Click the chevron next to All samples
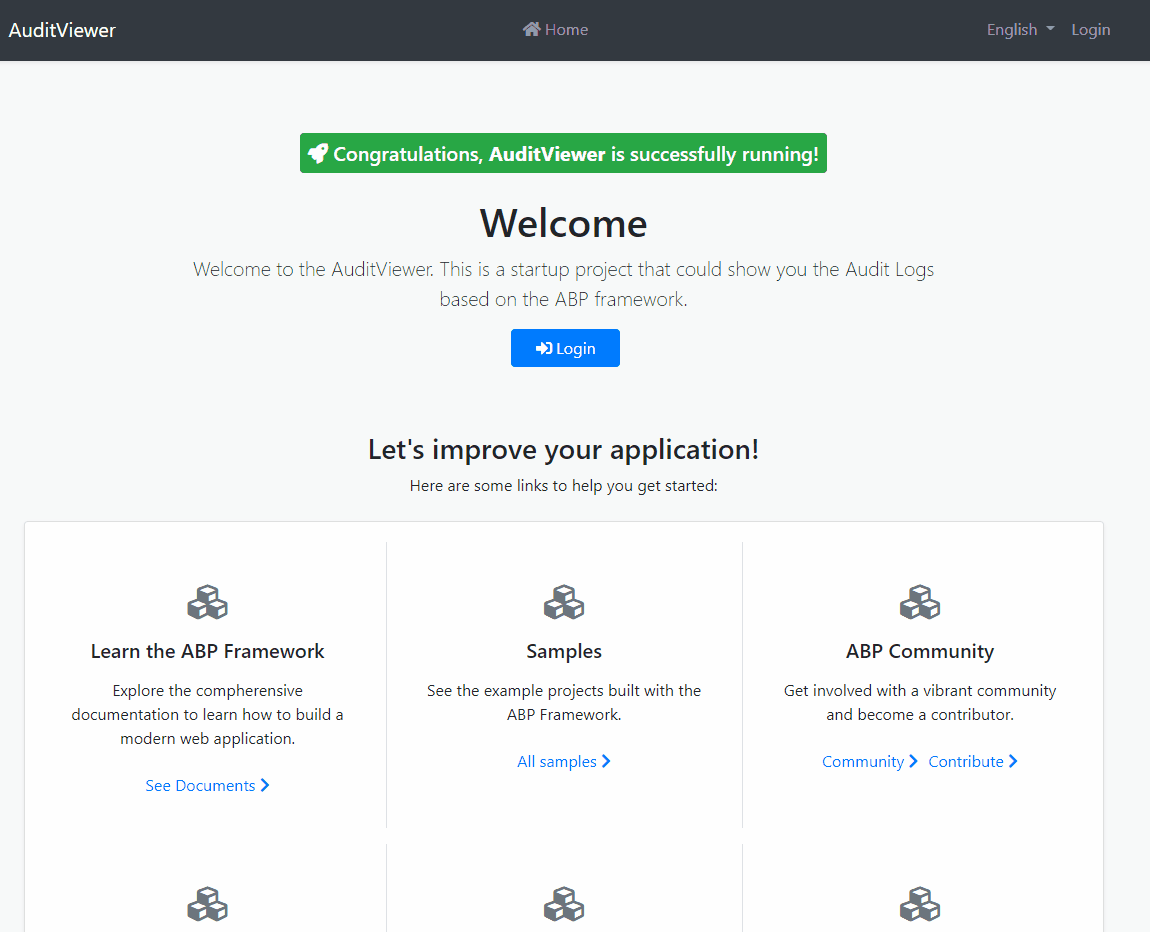This screenshot has width=1150, height=932. pos(606,761)
